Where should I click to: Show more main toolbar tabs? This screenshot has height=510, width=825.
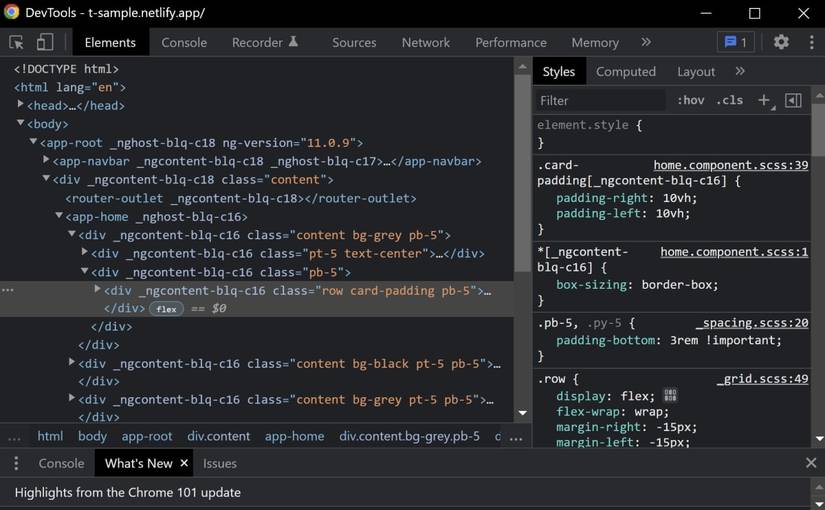pos(646,42)
